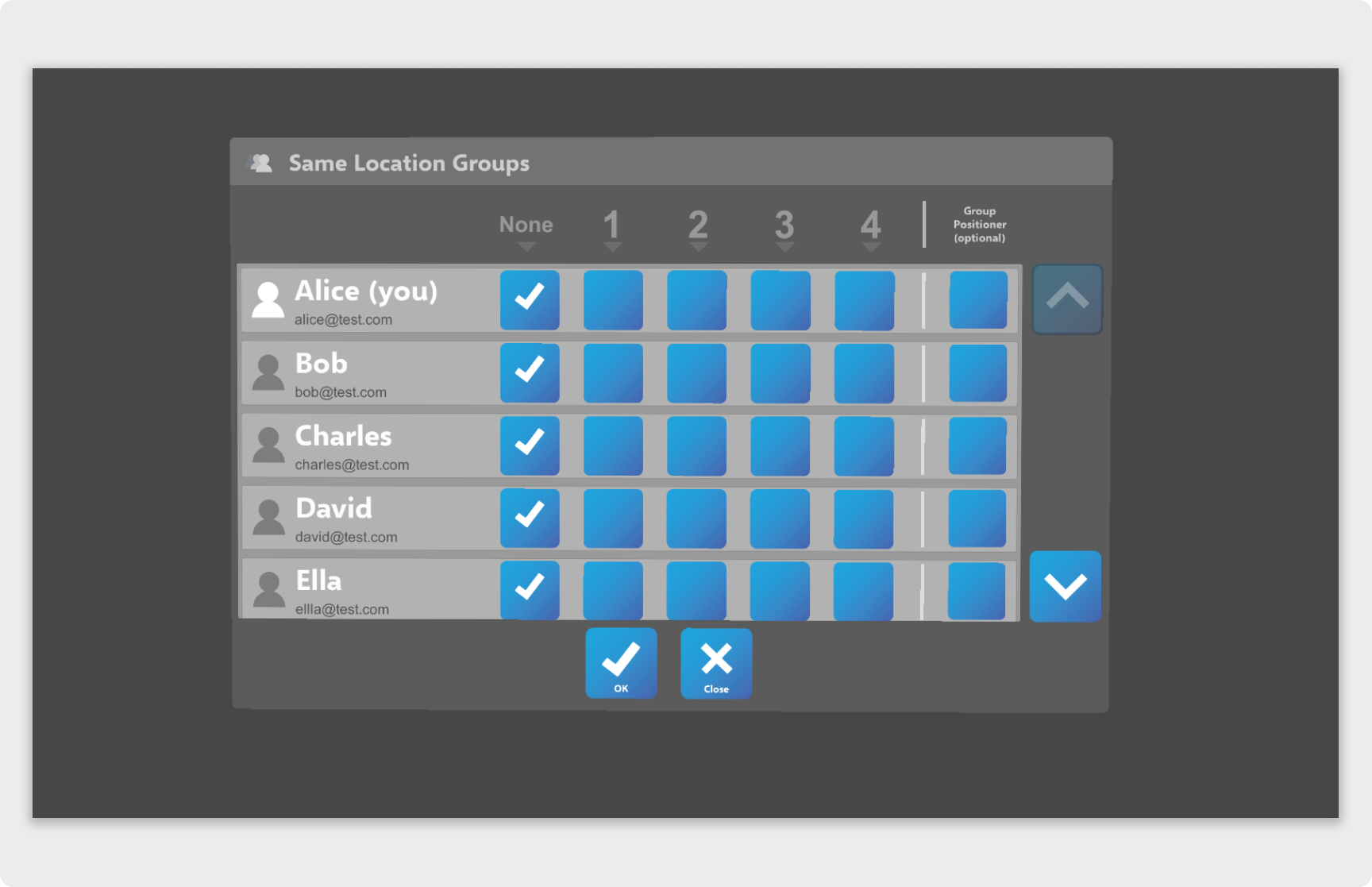The height and width of the screenshot is (887, 1372).
Task: Assign Alice to group 4
Action: 864,300
